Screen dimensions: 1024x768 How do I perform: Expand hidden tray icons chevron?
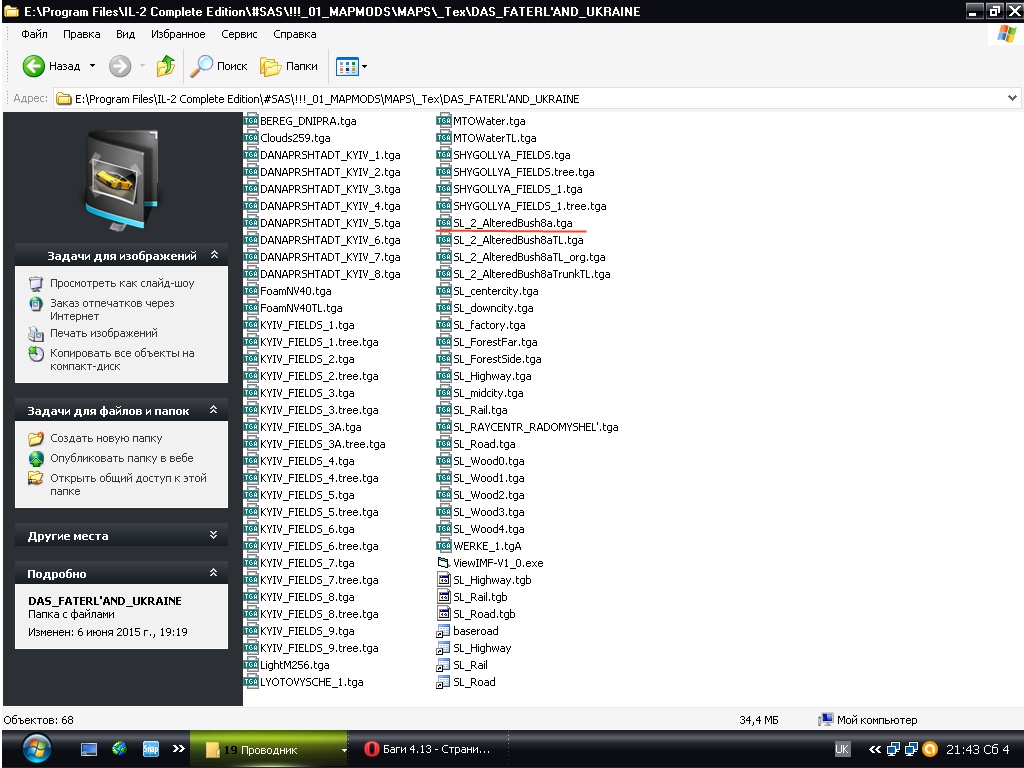tap(874, 749)
